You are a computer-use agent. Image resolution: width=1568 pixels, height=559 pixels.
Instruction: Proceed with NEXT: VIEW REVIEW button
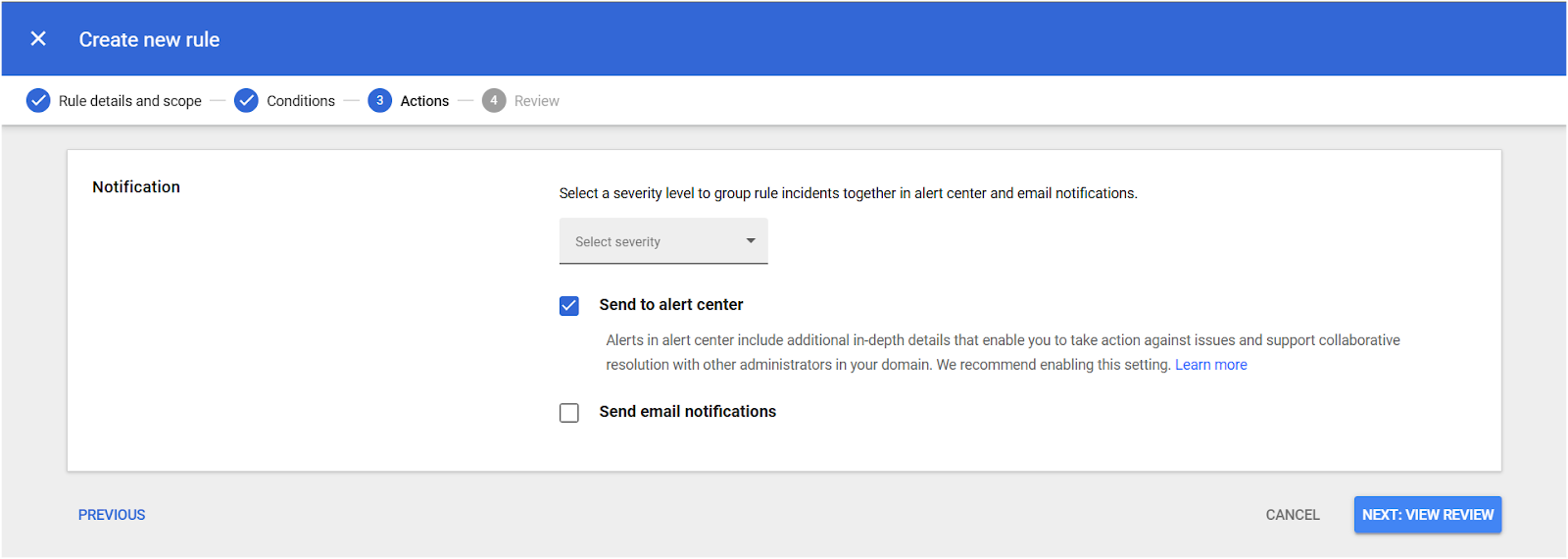click(1427, 515)
